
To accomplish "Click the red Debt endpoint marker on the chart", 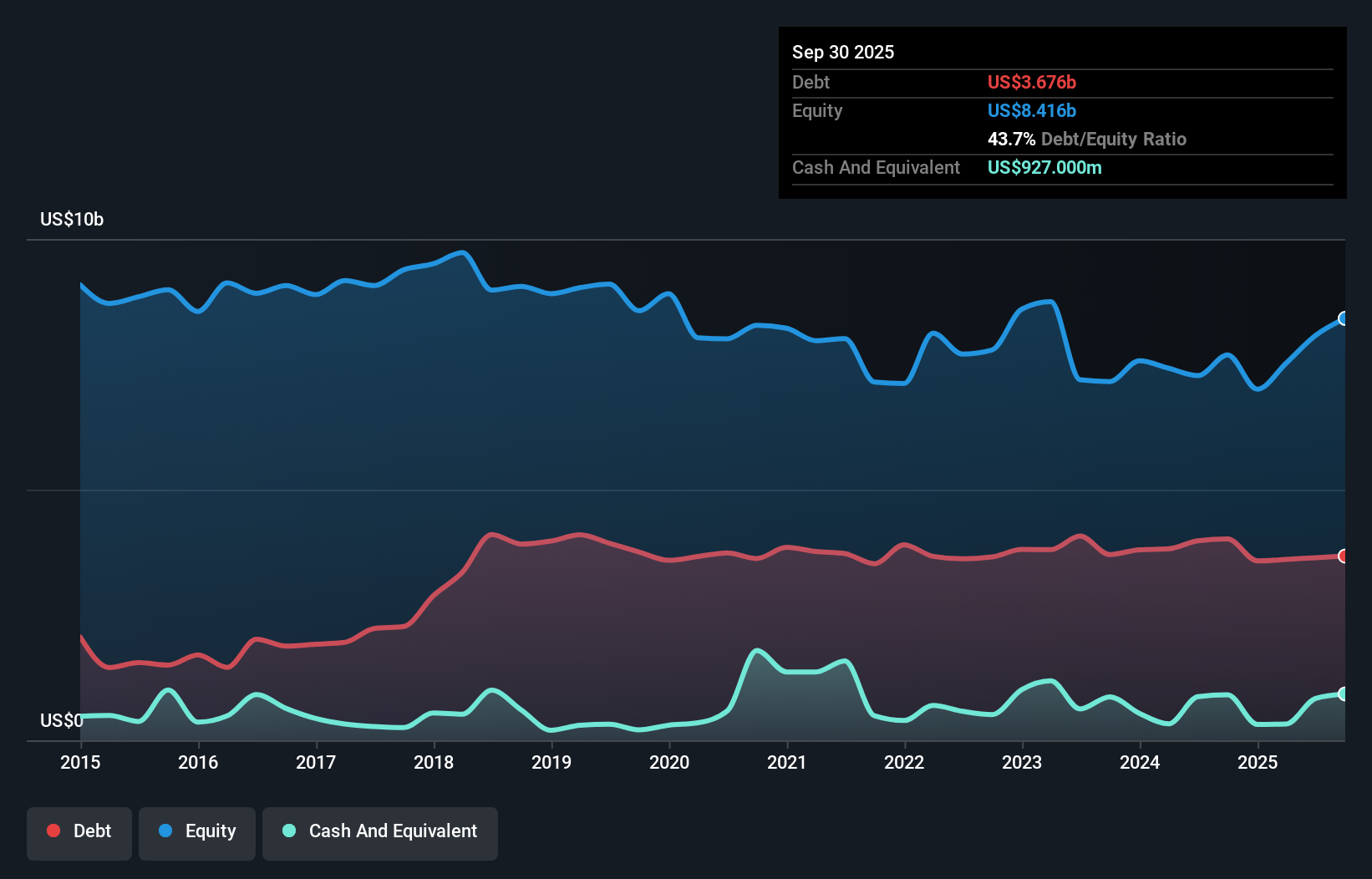I will [1344, 555].
